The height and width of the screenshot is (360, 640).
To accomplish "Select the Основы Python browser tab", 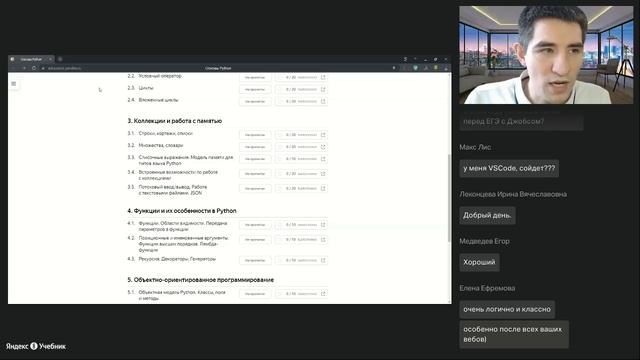I will pyautogui.click(x=31, y=59).
